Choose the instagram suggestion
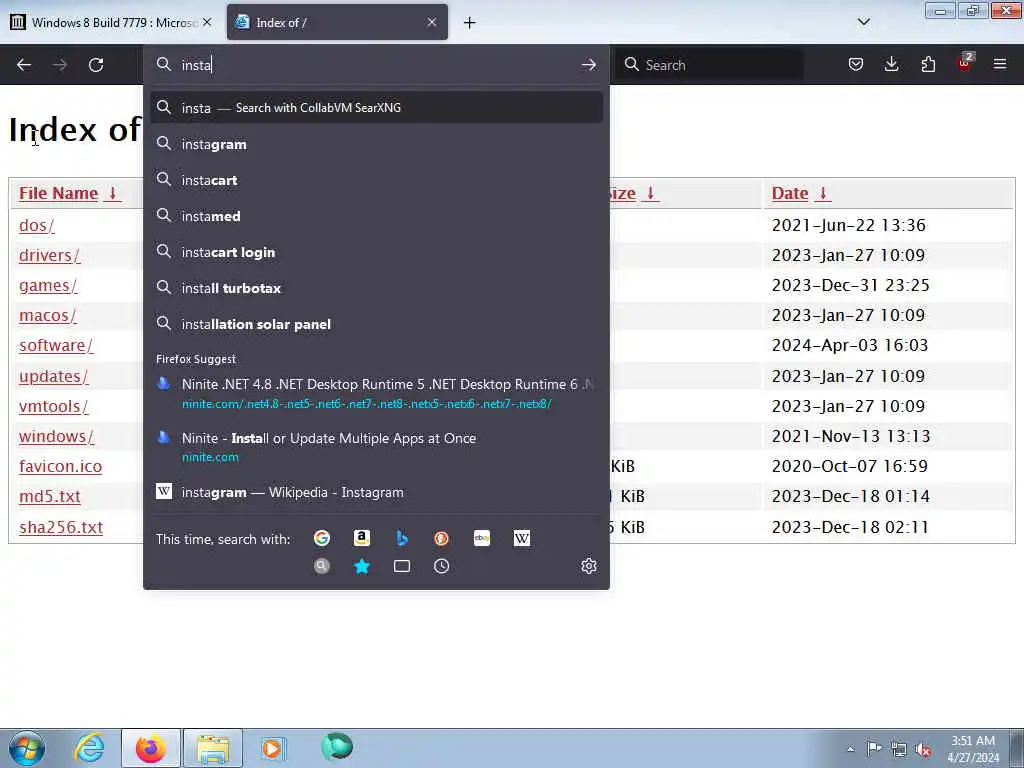Screen dimensions: 1024x768 click(376, 144)
